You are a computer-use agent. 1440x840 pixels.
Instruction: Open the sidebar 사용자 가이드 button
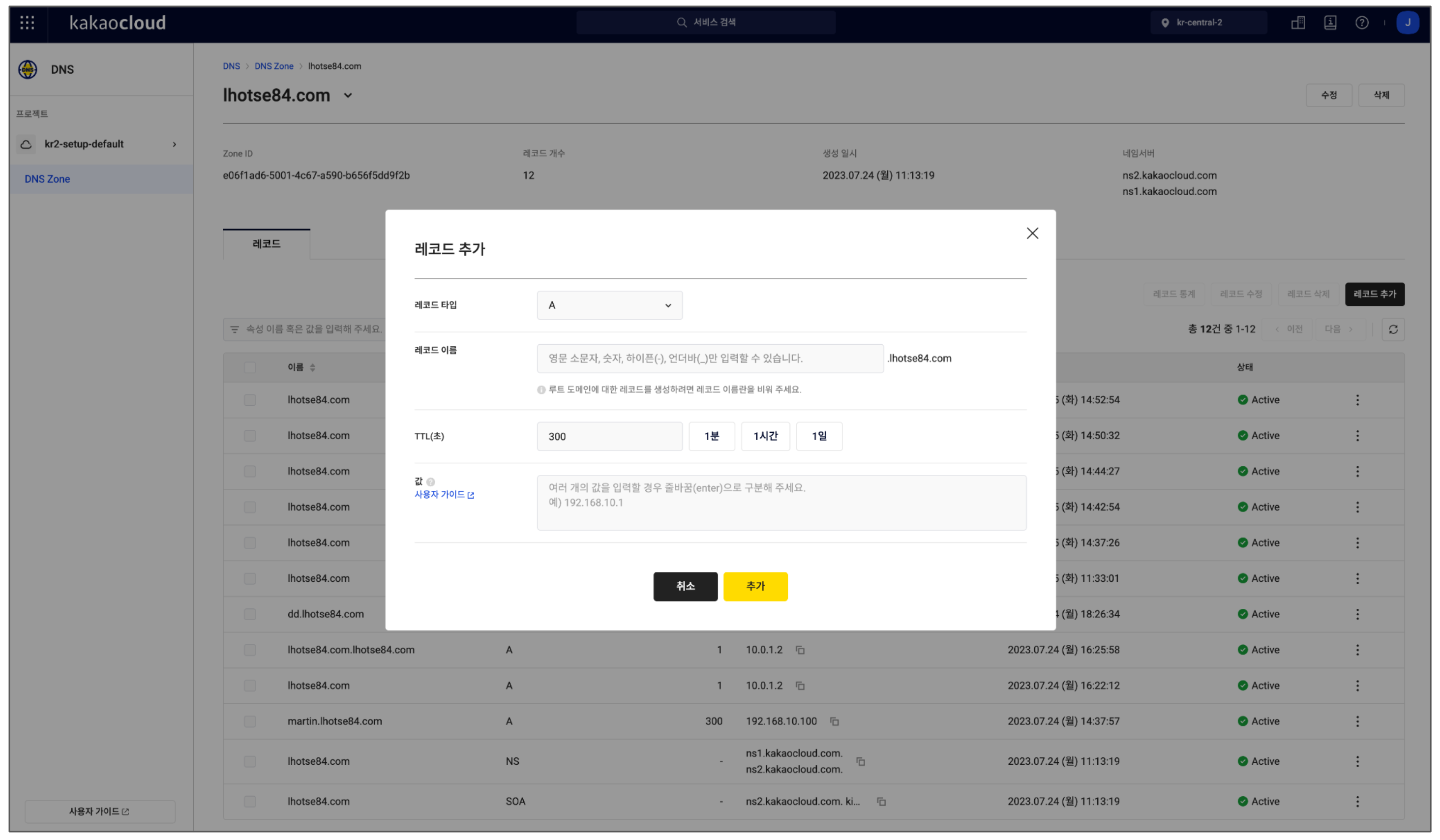[x=99, y=811]
